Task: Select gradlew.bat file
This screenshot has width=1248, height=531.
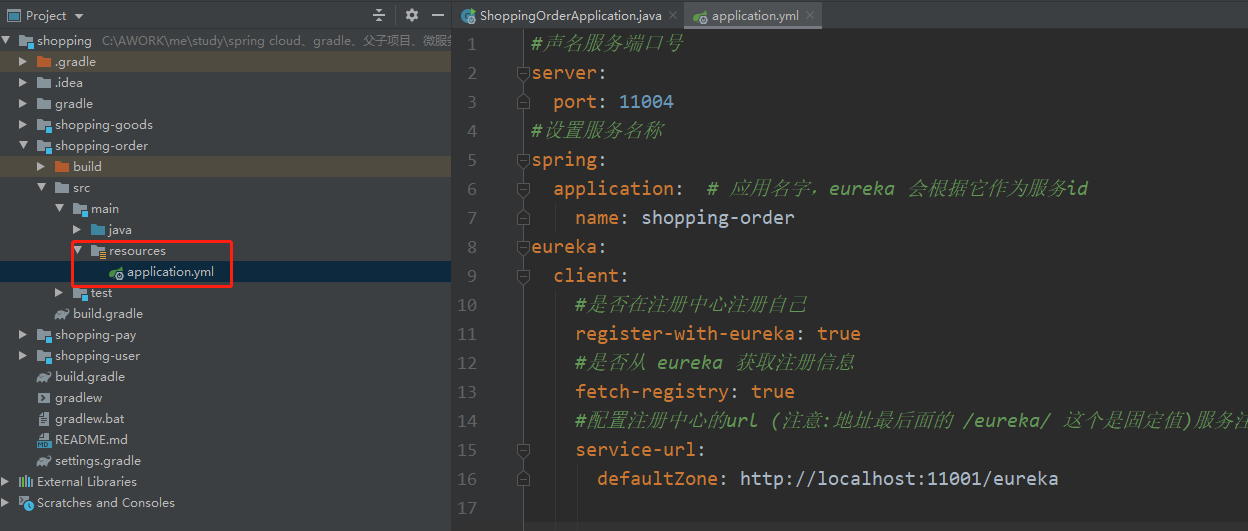Action: click(x=90, y=419)
